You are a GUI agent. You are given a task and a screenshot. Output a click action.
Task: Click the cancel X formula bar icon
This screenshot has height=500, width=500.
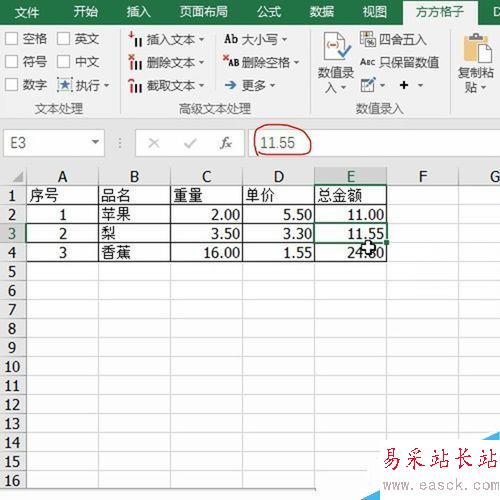154,143
